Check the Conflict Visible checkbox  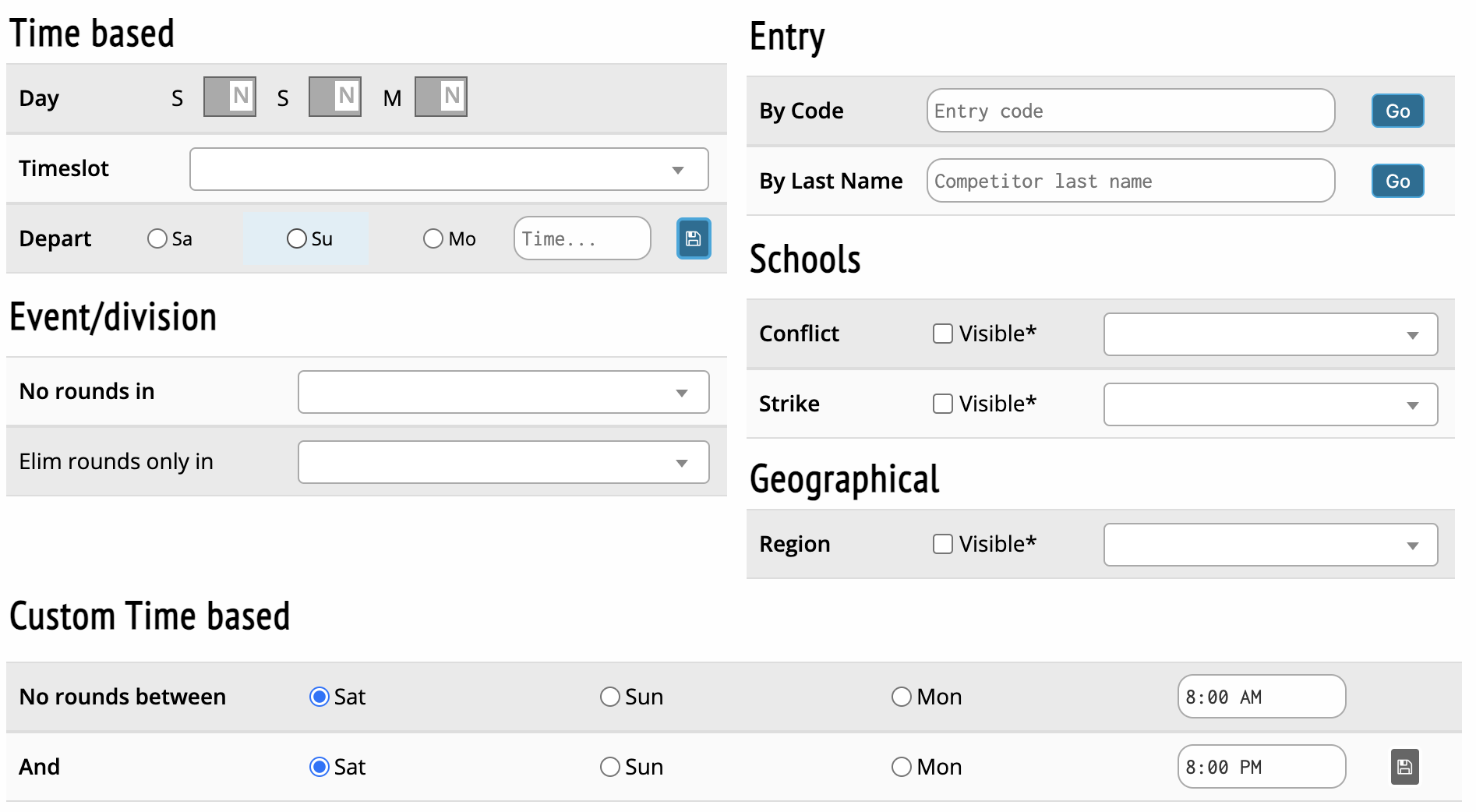coord(943,334)
